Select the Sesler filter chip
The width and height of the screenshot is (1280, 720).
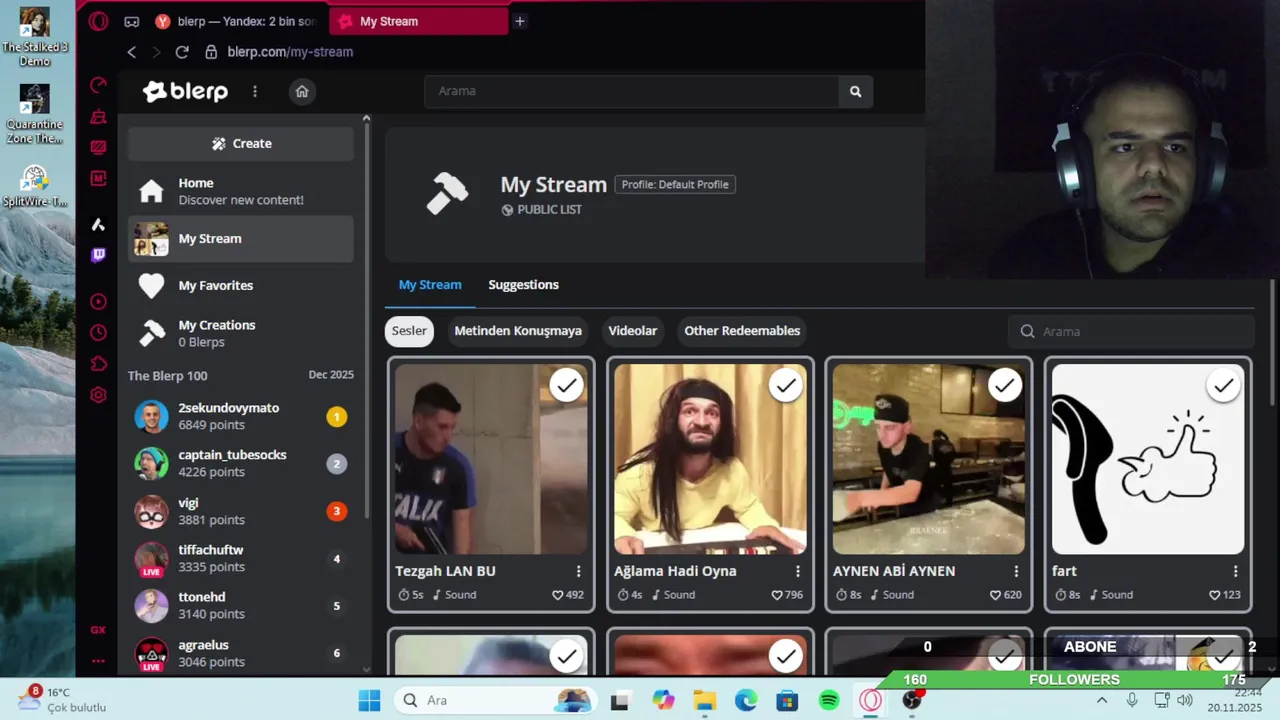(409, 331)
